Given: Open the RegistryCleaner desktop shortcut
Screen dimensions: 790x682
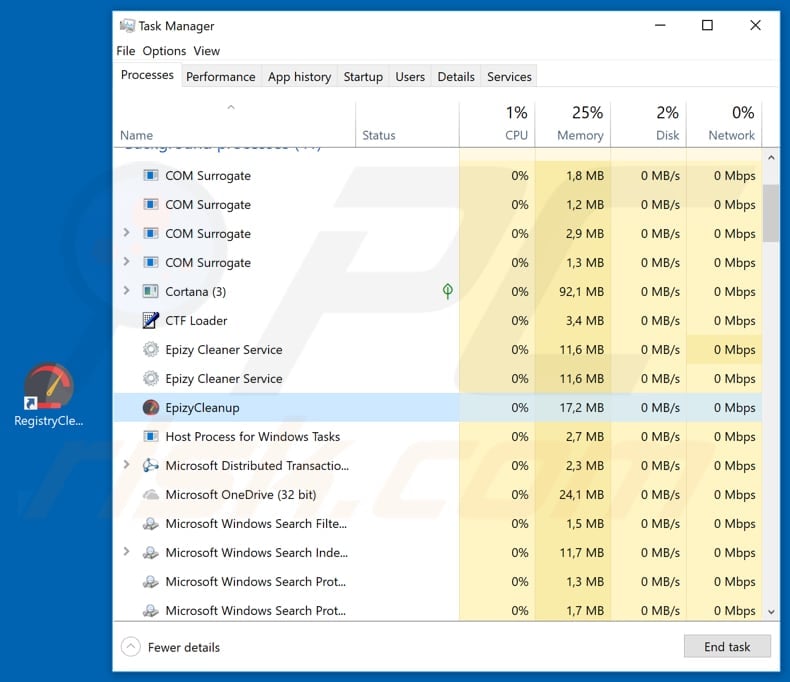Looking at the screenshot, I should [48, 395].
